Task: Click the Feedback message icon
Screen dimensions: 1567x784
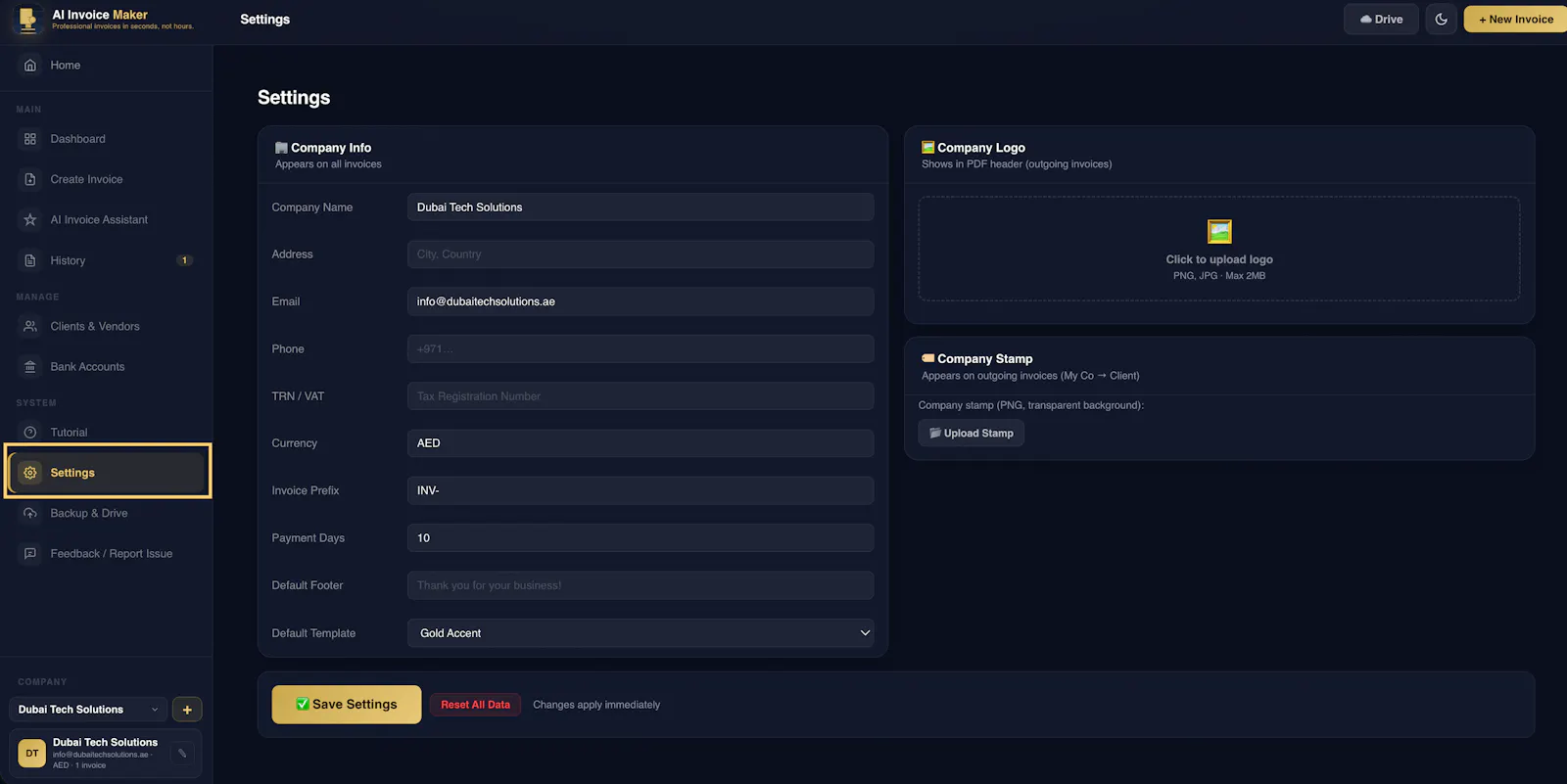Action: pos(30,553)
